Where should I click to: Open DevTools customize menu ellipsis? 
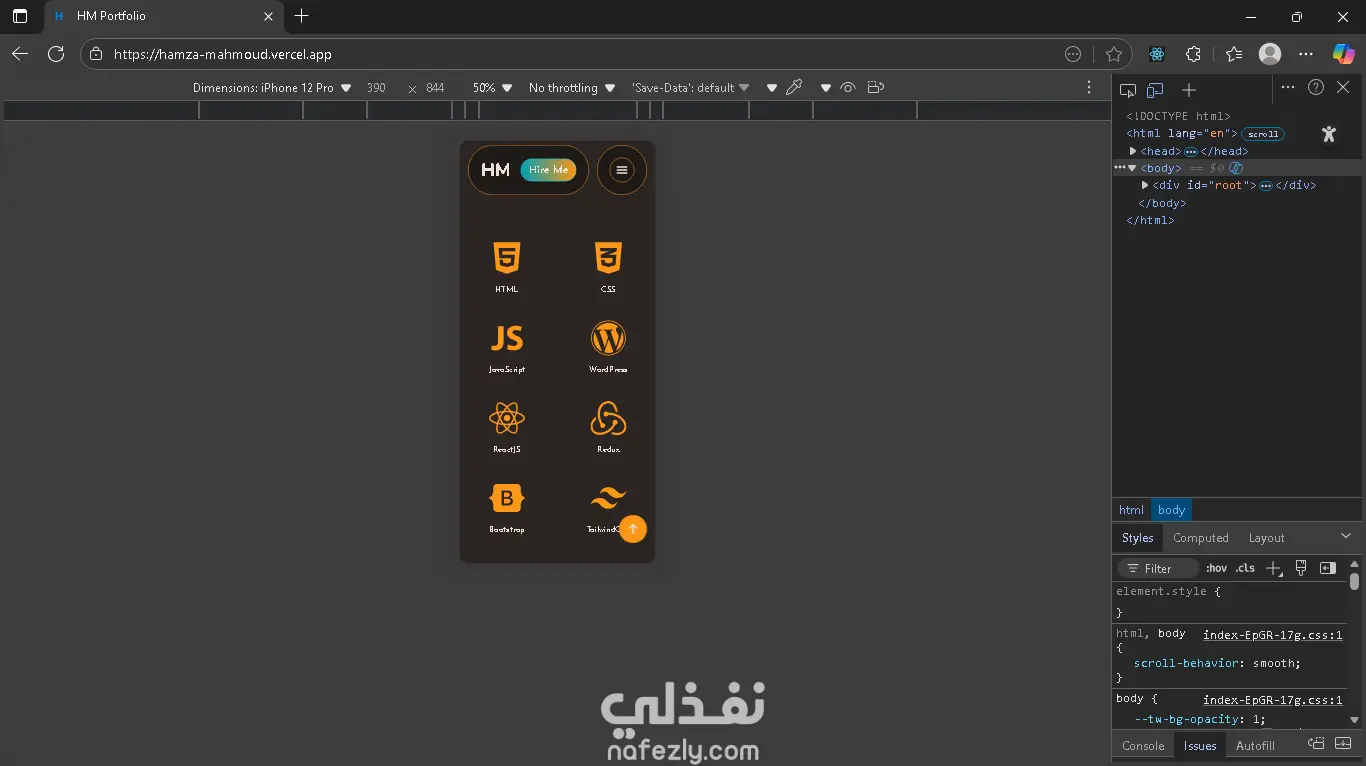tap(1288, 88)
